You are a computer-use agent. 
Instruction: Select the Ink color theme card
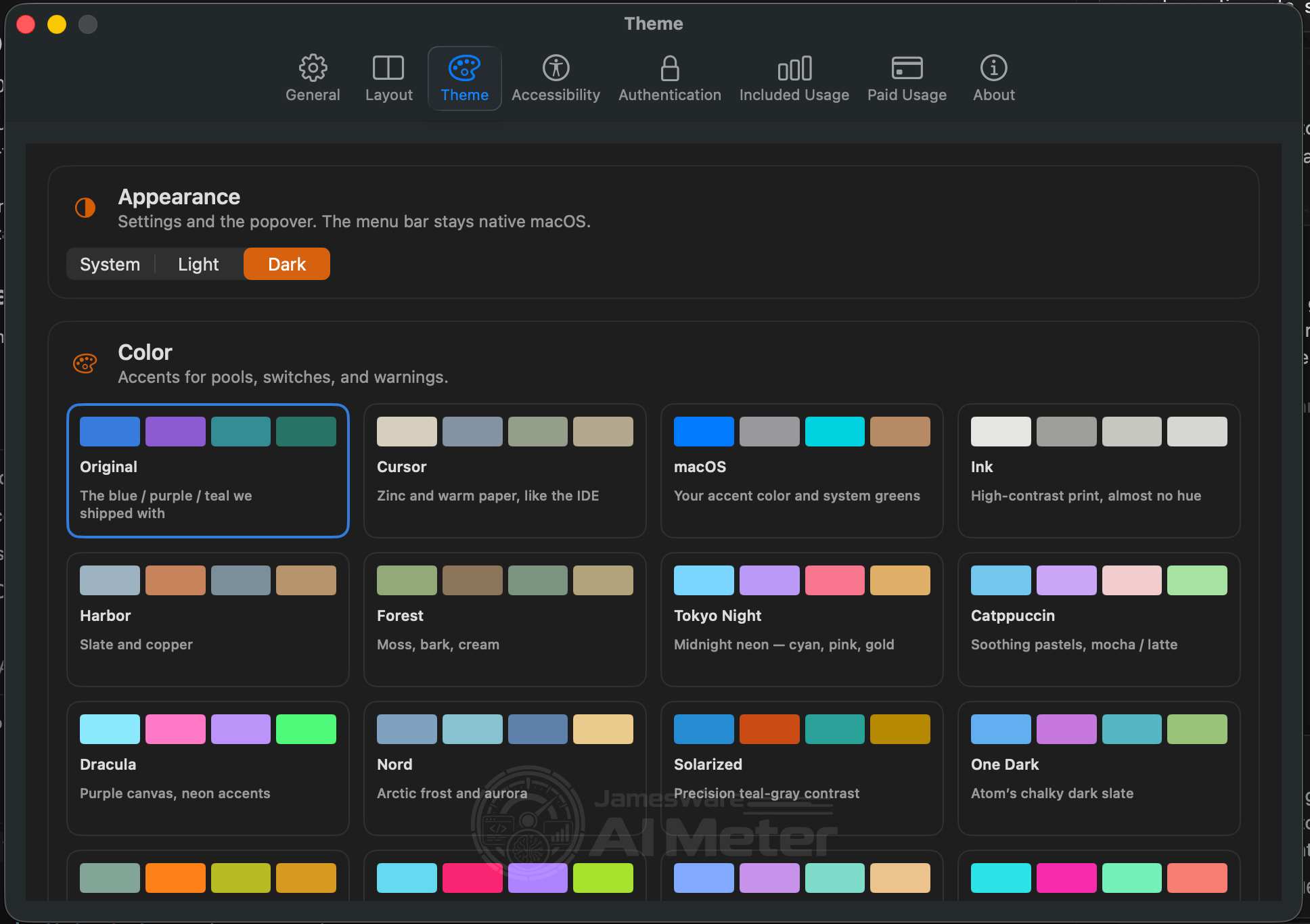pyautogui.click(x=1099, y=471)
